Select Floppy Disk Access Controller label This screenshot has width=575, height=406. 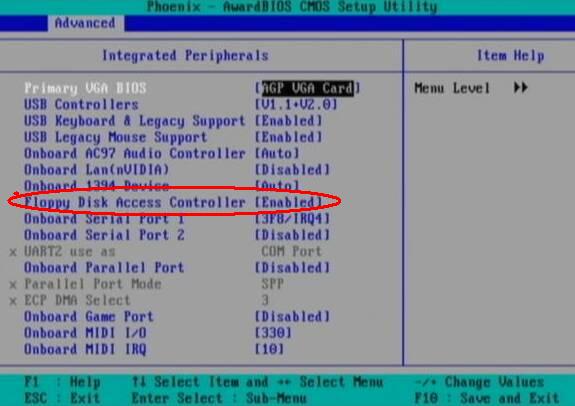pos(135,202)
